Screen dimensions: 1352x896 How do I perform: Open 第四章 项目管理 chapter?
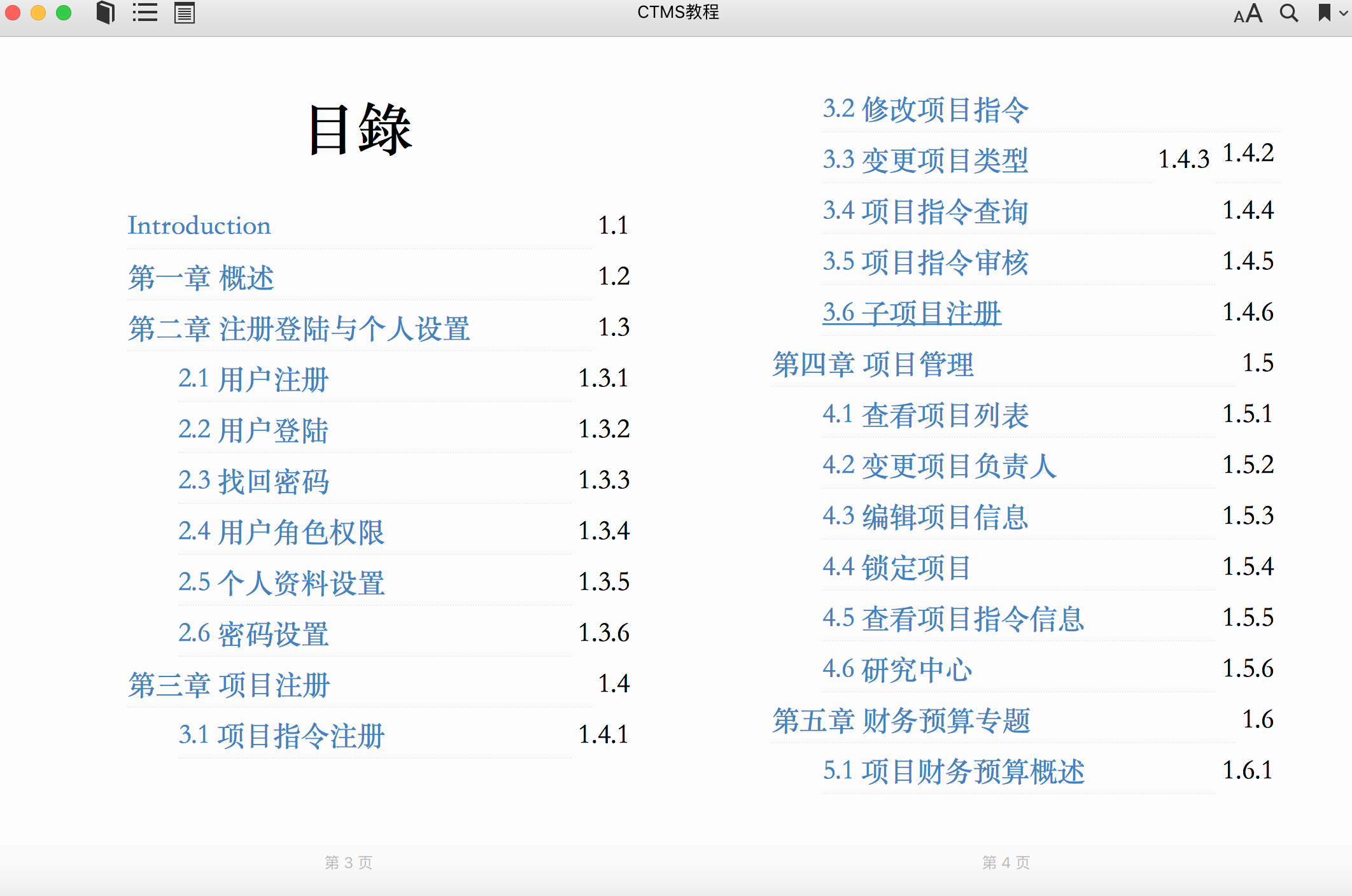pos(873,364)
